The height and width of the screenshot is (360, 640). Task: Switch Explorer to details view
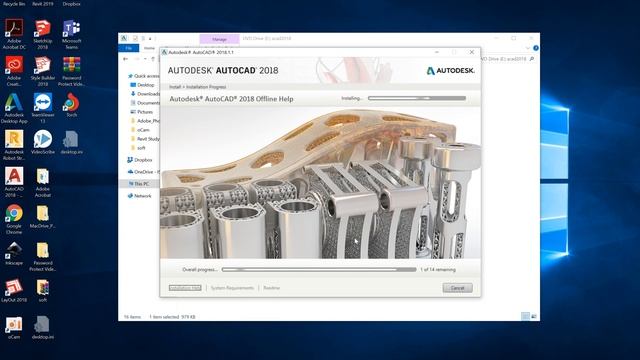pyautogui.click(x=525, y=316)
